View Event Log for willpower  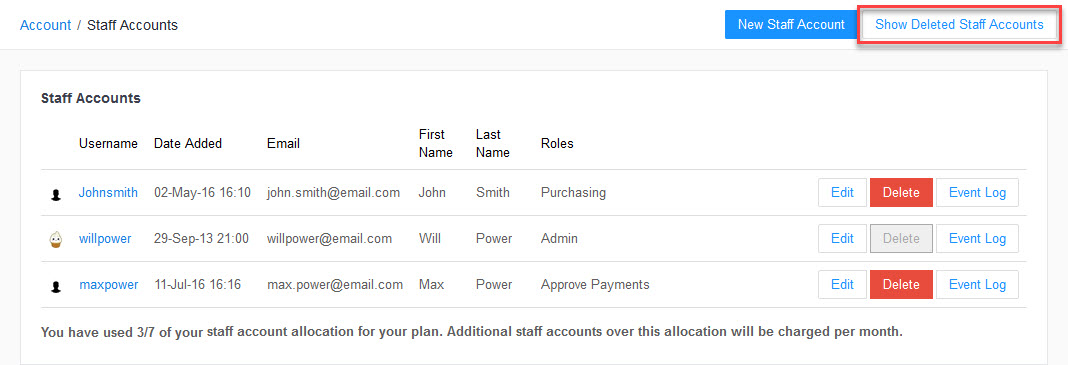pos(977,238)
